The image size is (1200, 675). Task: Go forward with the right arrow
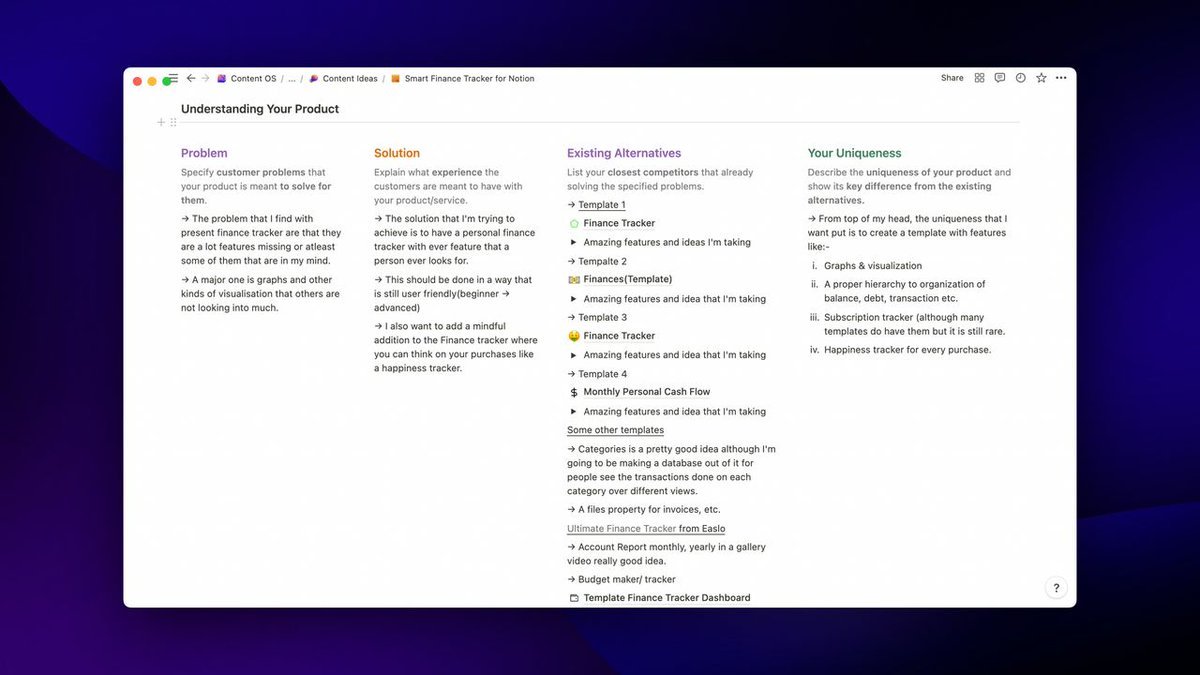(x=206, y=78)
